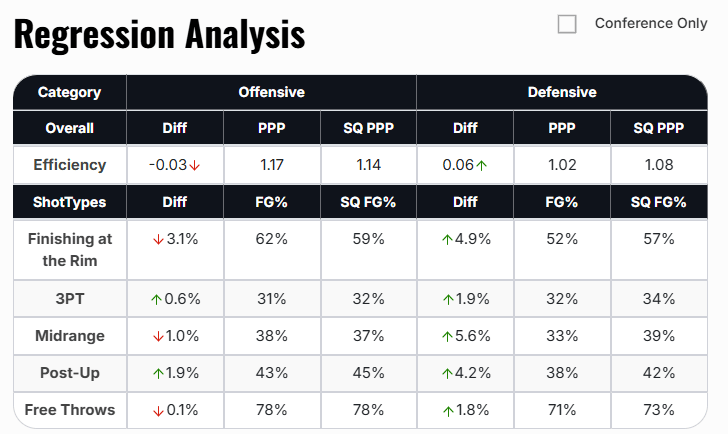Click offensive PPP value 1.17
The width and height of the screenshot is (728, 434).
coord(271,166)
